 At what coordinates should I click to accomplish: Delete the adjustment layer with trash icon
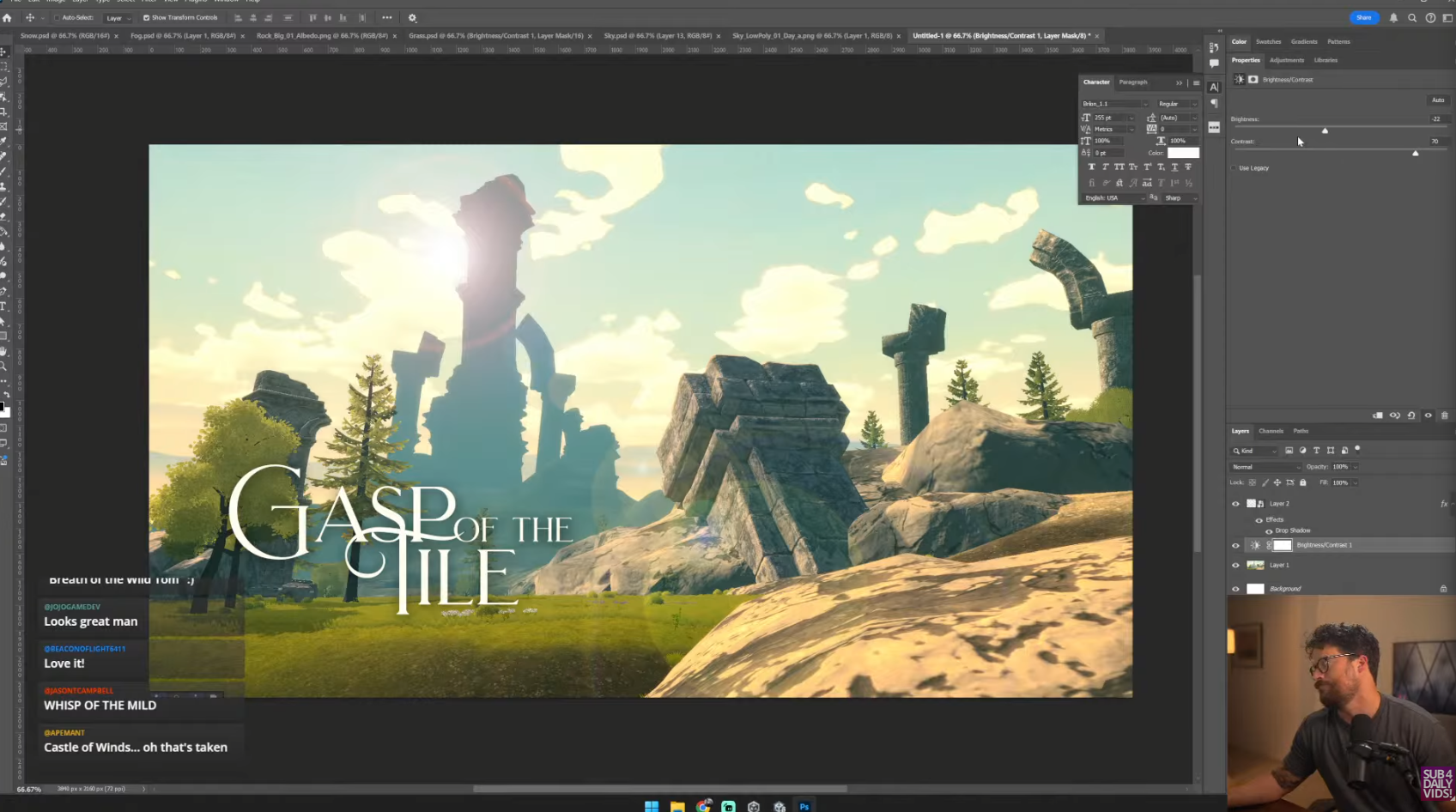1444,415
